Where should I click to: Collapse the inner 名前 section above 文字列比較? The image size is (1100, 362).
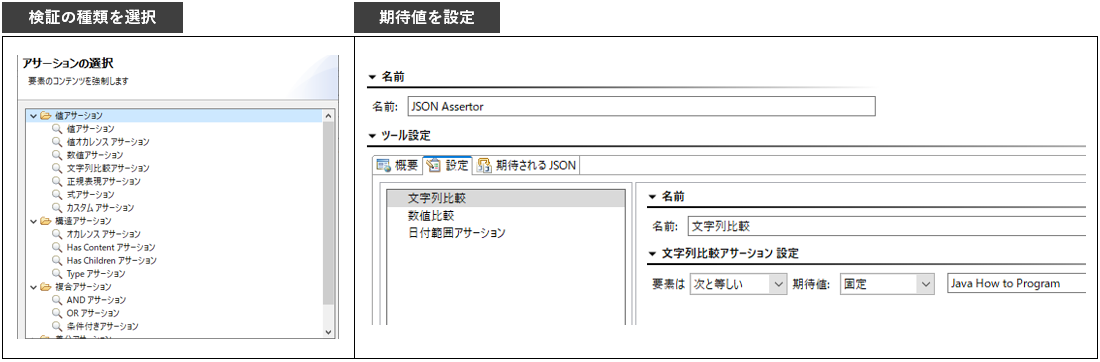tap(652, 197)
